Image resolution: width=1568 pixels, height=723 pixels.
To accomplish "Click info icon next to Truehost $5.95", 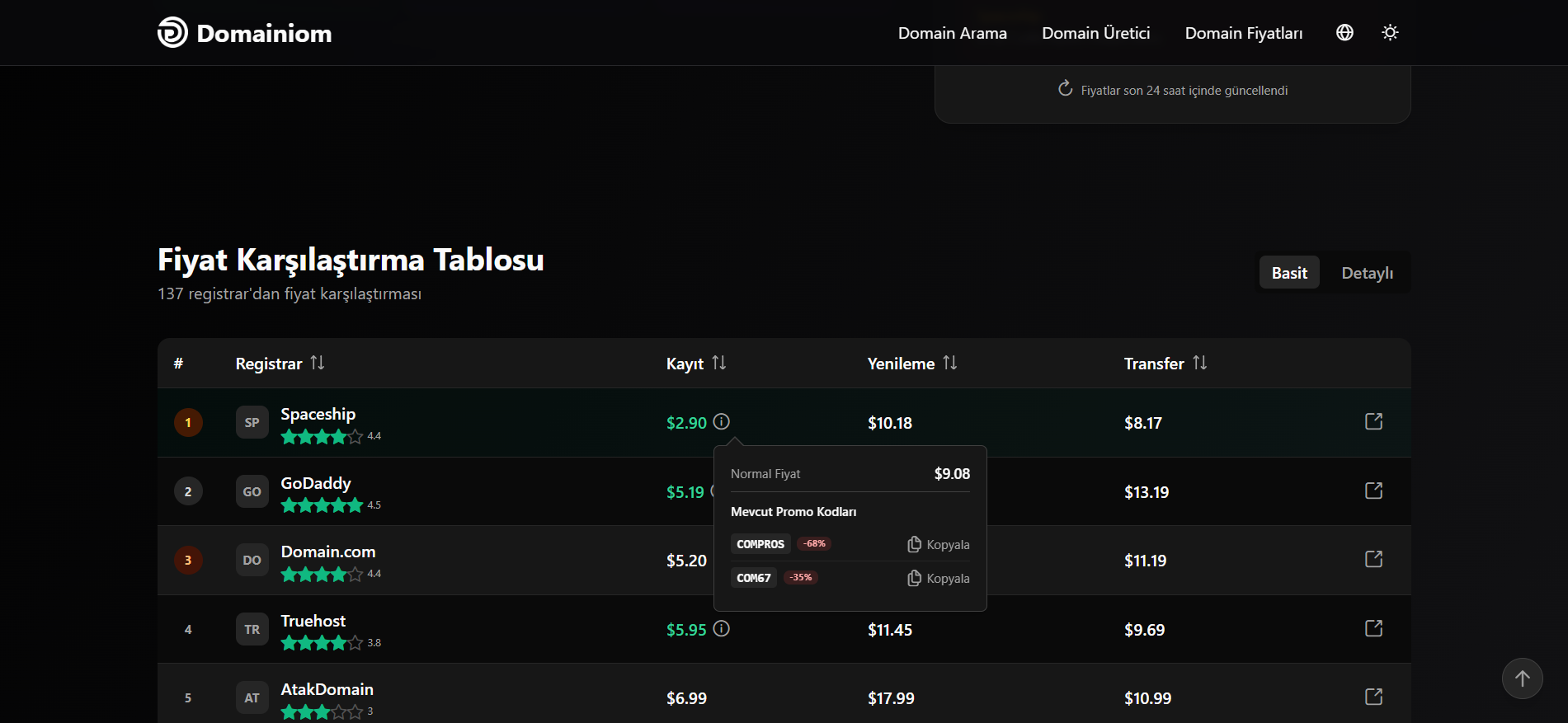I will (722, 629).
